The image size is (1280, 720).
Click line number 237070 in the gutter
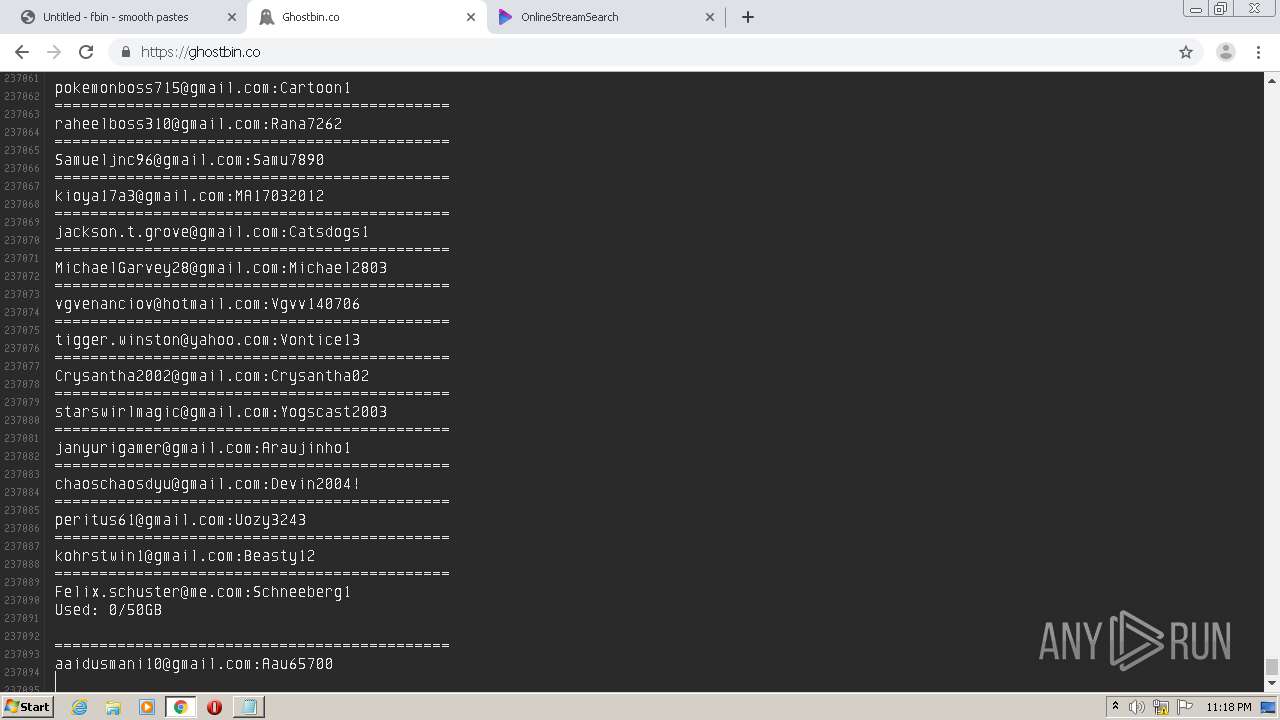[x=22, y=240]
